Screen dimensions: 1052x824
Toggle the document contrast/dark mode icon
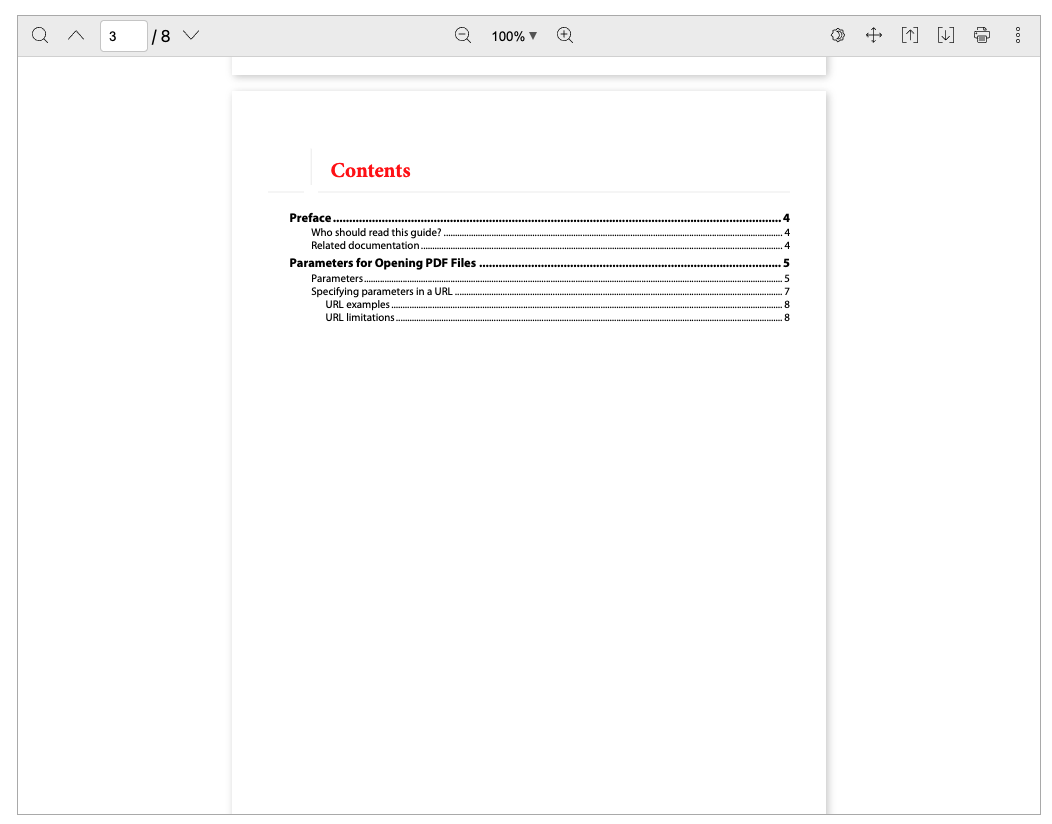837,35
